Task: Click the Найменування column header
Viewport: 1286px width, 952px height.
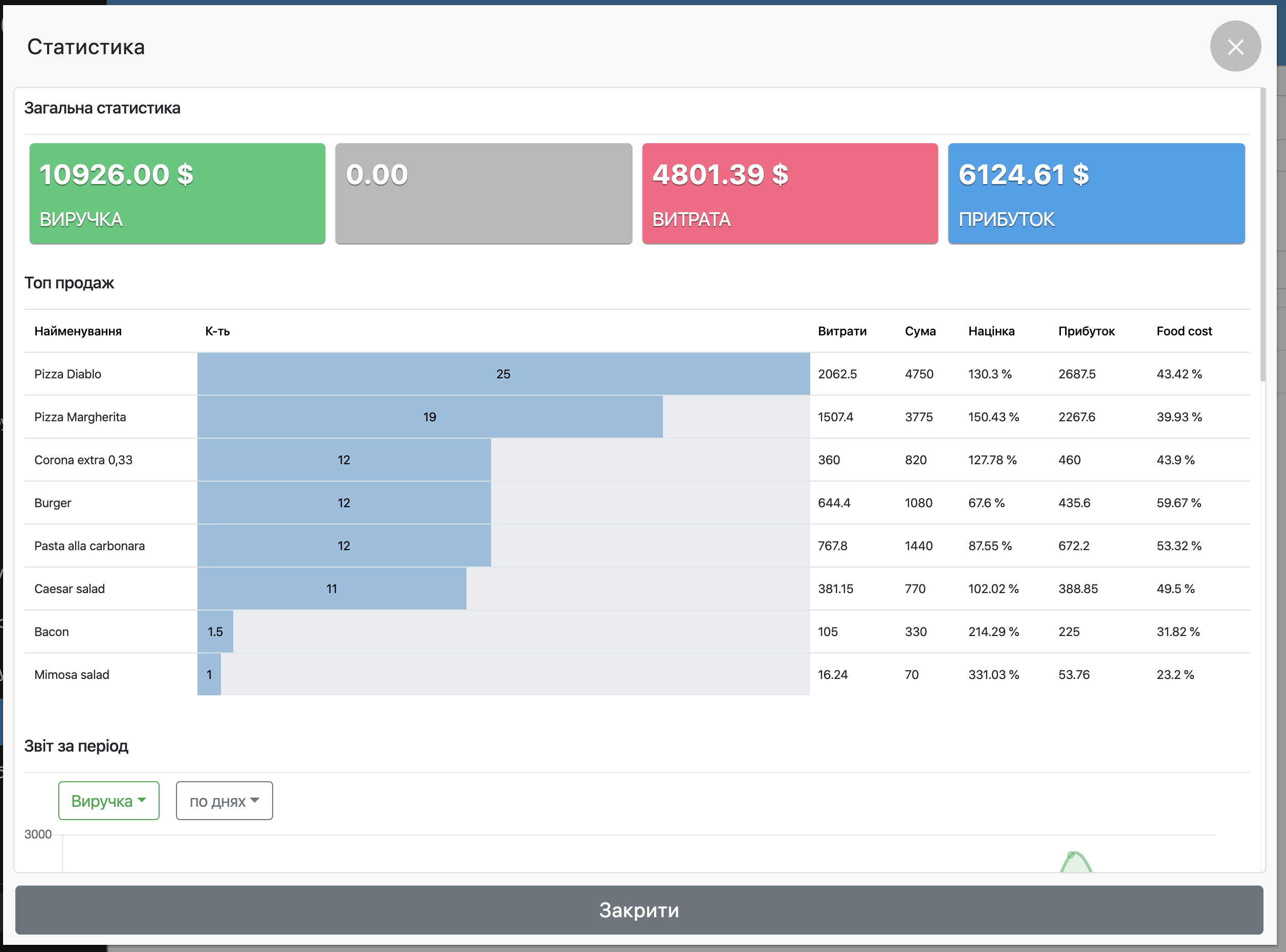Action: (78, 331)
